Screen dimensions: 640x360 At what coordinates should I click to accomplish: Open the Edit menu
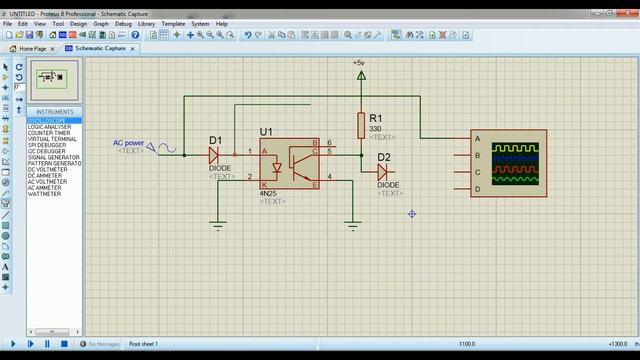click(x=23, y=24)
